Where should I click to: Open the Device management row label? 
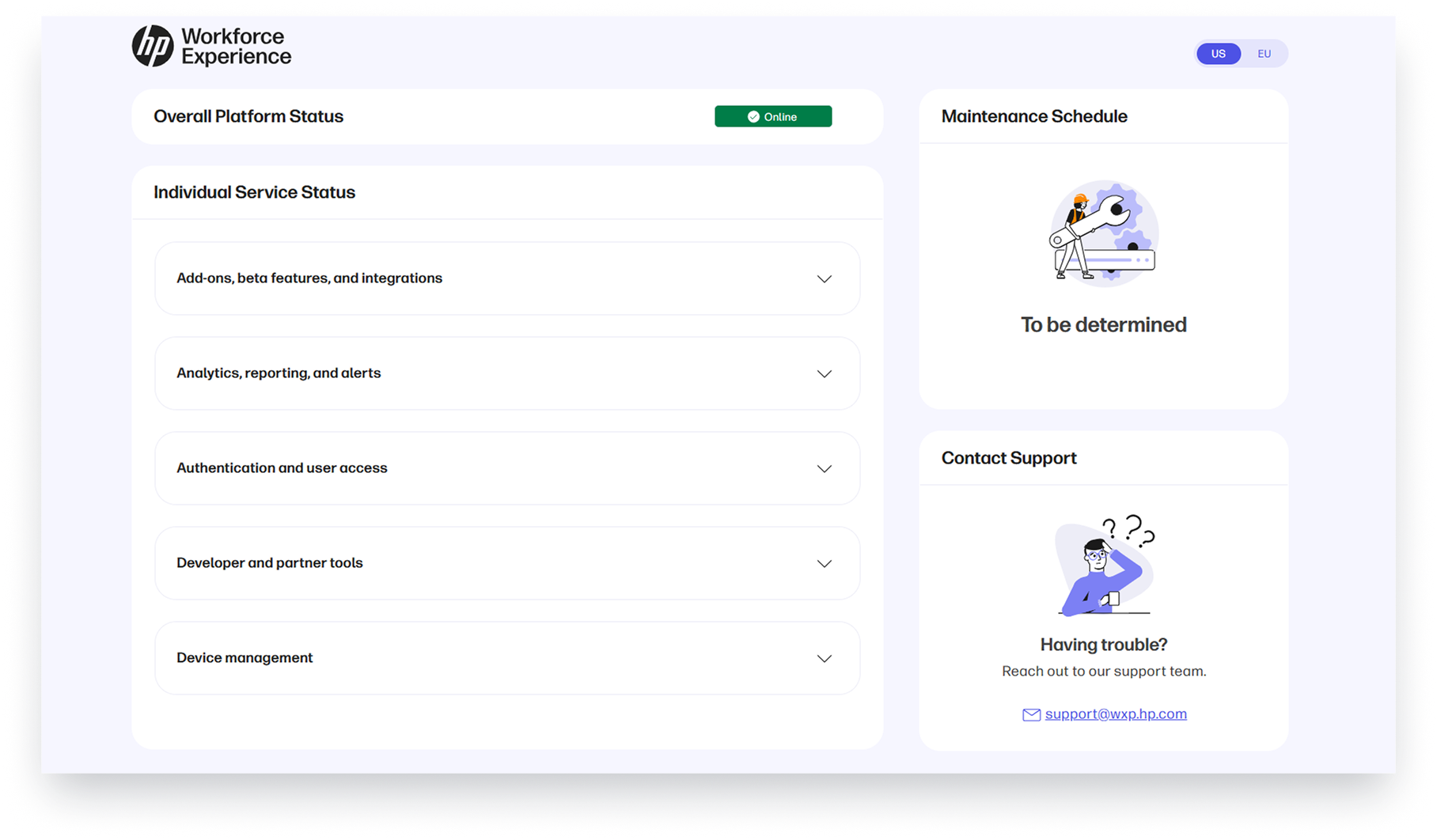245,658
